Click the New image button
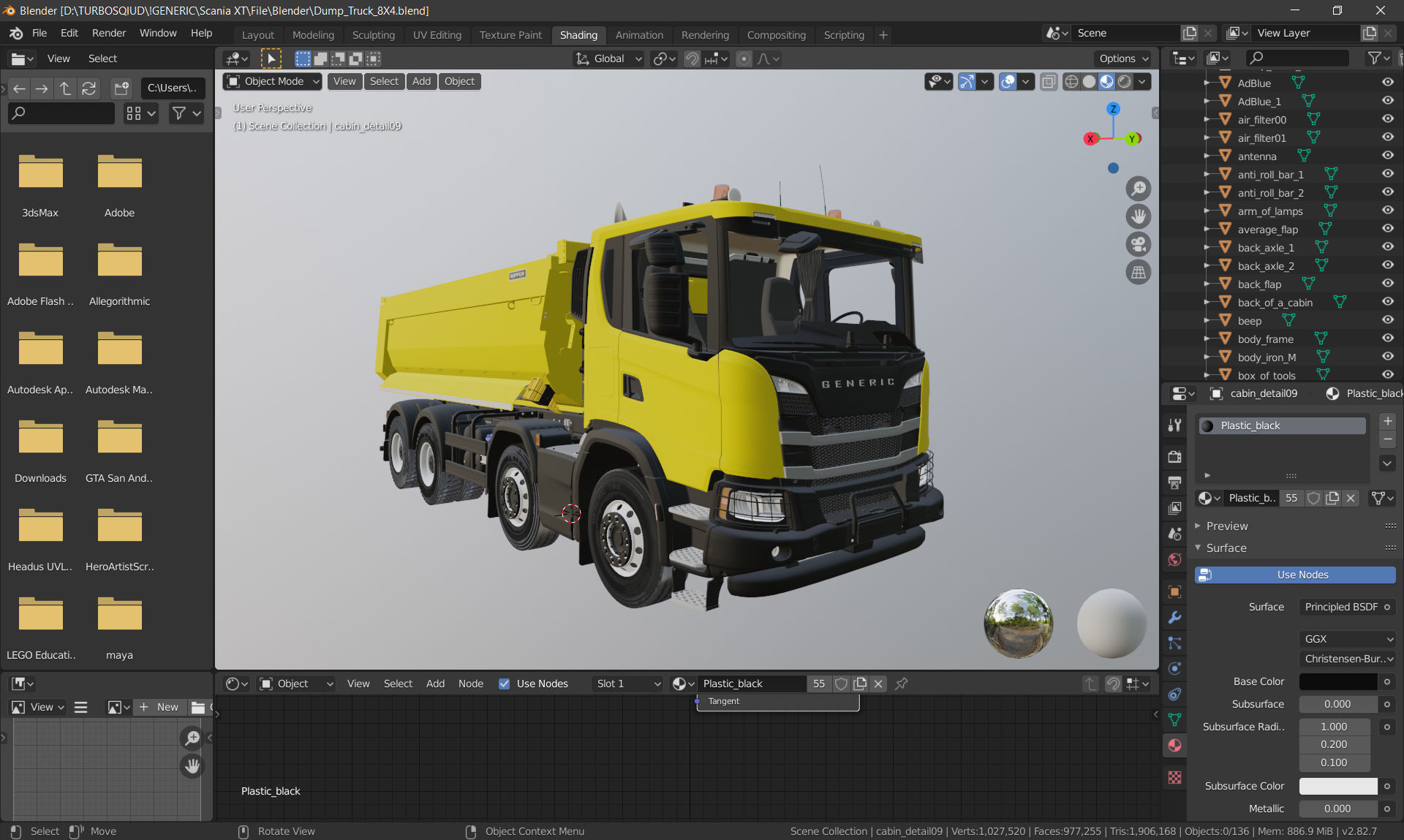1404x840 pixels. pyautogui.click(x=159, y=707)
